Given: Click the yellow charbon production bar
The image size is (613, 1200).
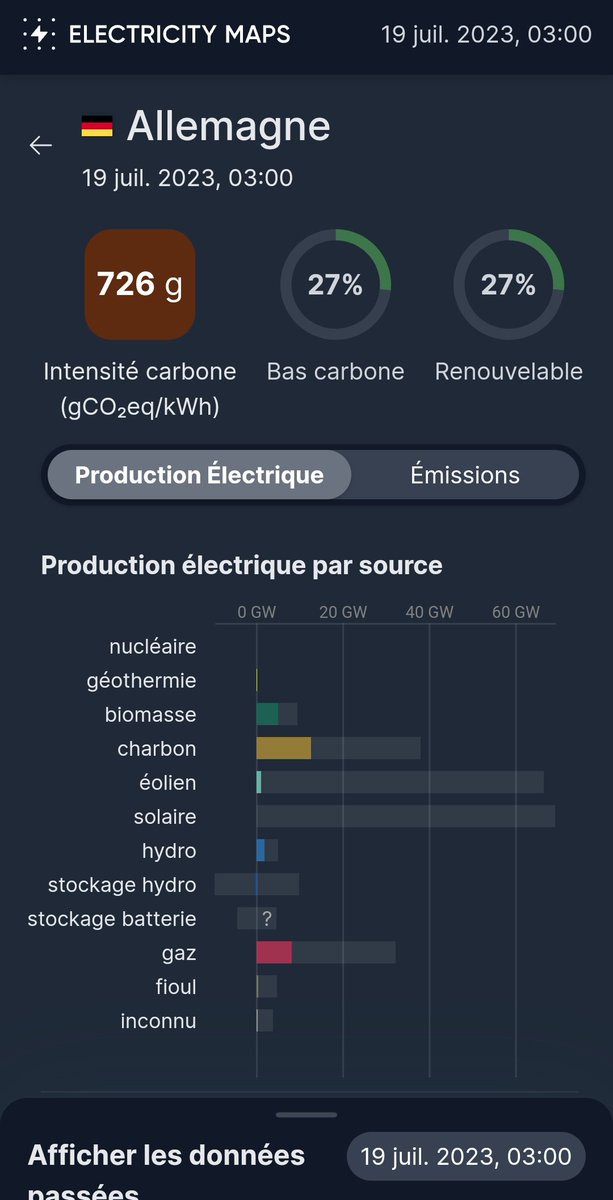Looking at the screenshot, I should pyautogui.click(x=284, y=749).
